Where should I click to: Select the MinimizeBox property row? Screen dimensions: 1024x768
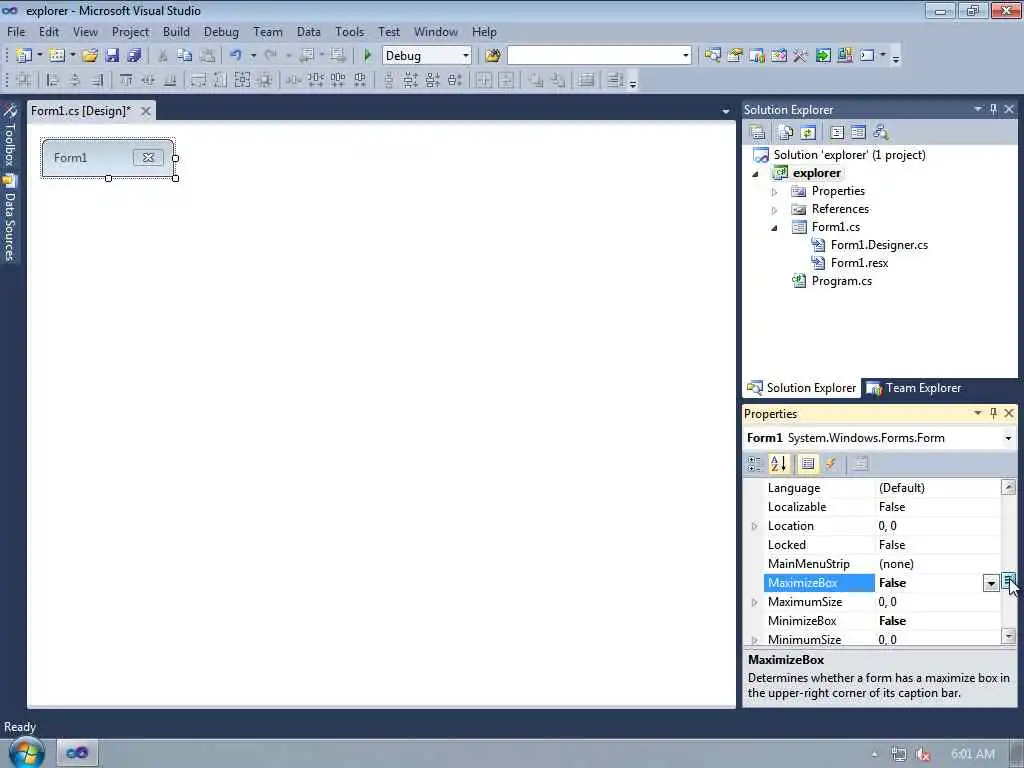coord(882,621)
